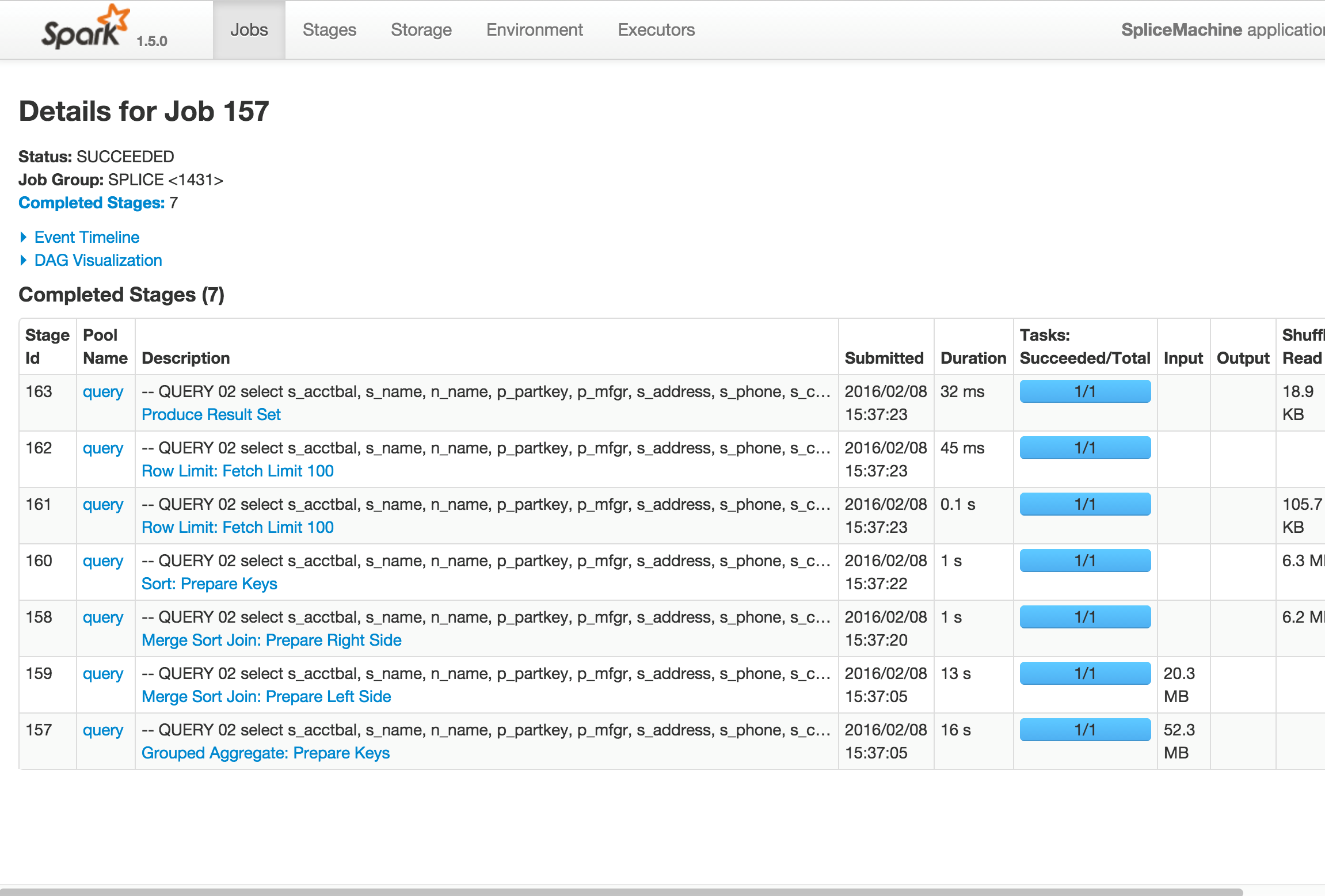The image size is (1325, 896).
Task: Open the Storage tab
Action: click(421, 30)
